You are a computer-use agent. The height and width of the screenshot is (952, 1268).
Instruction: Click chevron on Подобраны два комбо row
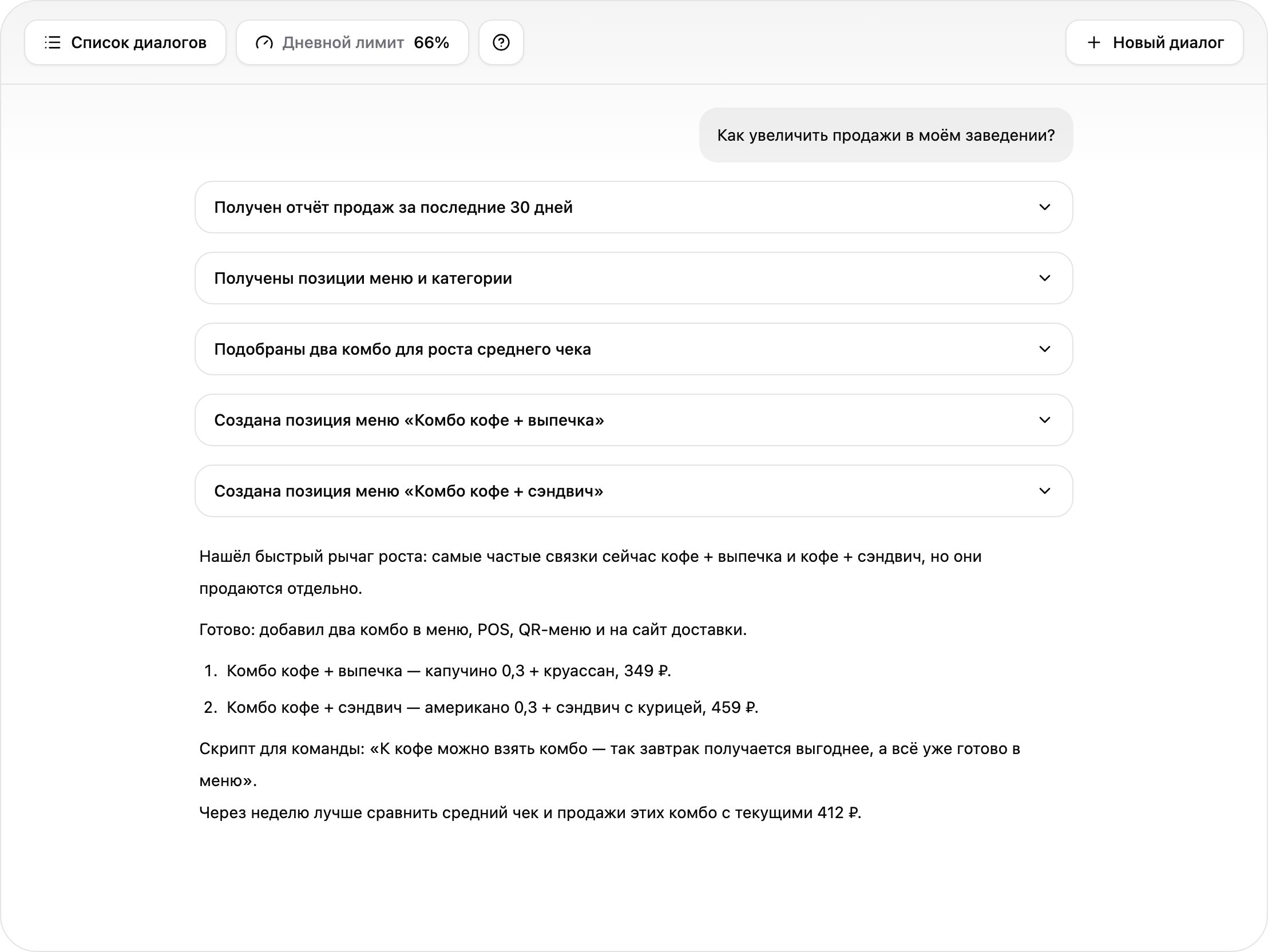(x=1044, y=349)
